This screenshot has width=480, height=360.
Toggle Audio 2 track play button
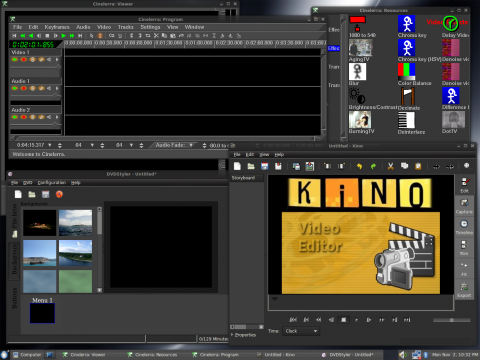pos(15,117)
